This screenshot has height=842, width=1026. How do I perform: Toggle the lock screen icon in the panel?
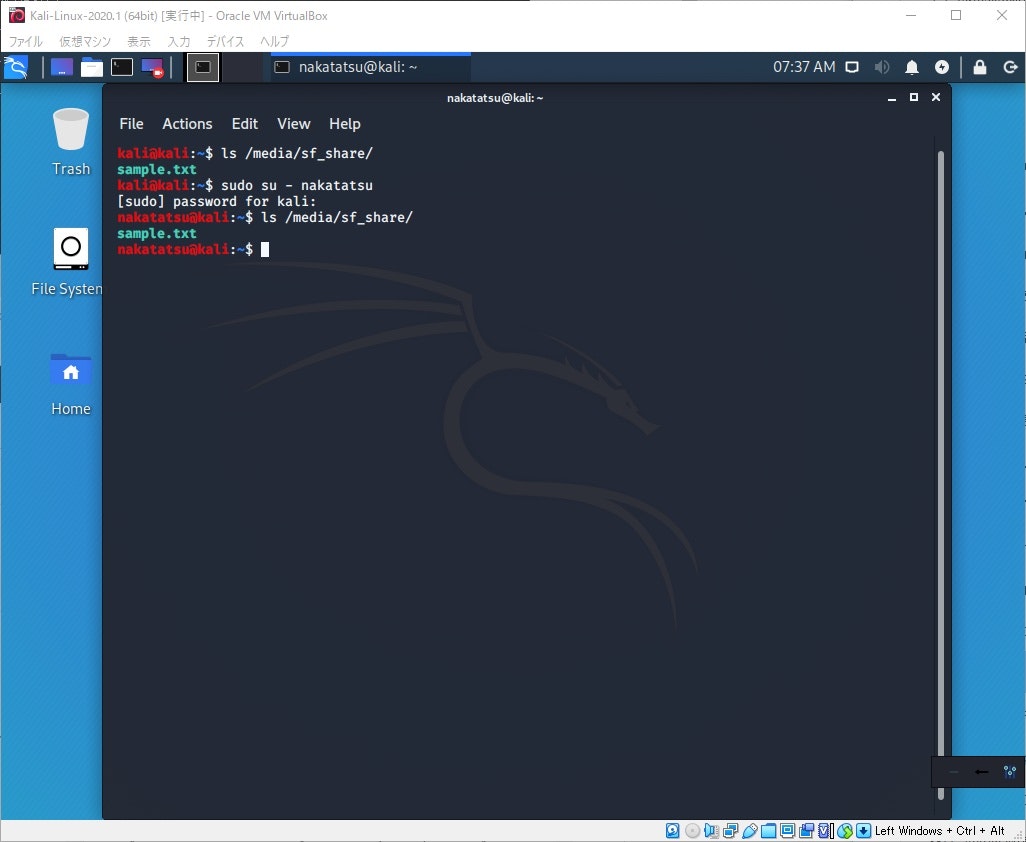tap(979, 67)
